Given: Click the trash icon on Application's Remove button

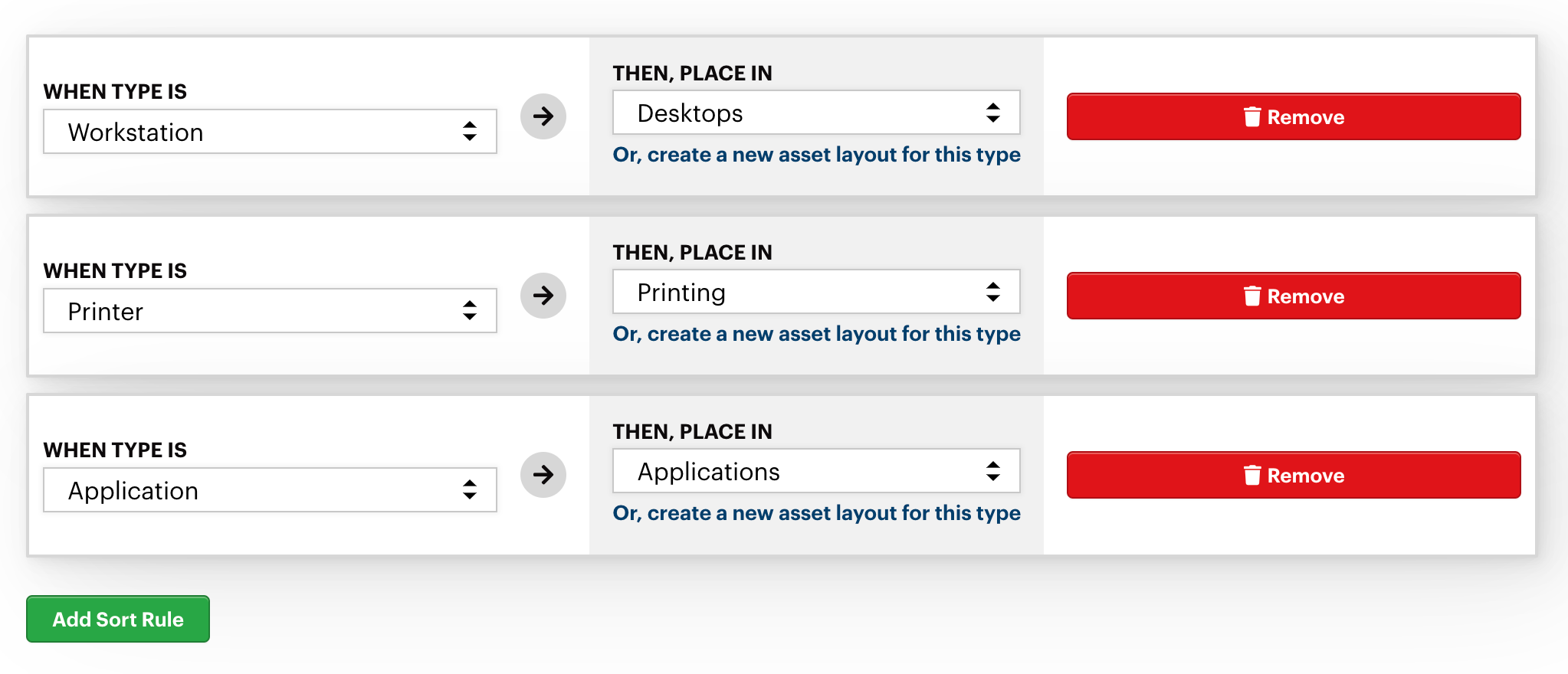Looking at the screenshot, I should (1251, 475).
